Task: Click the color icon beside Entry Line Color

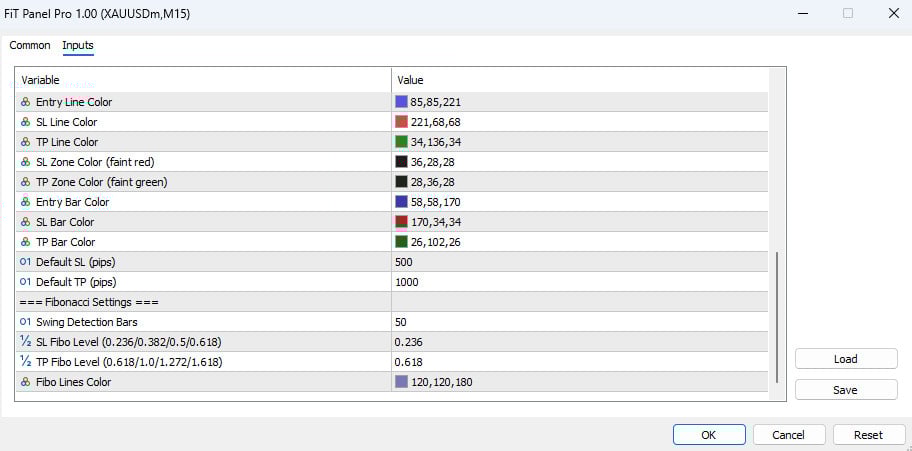Action: [x=26, y=102]
